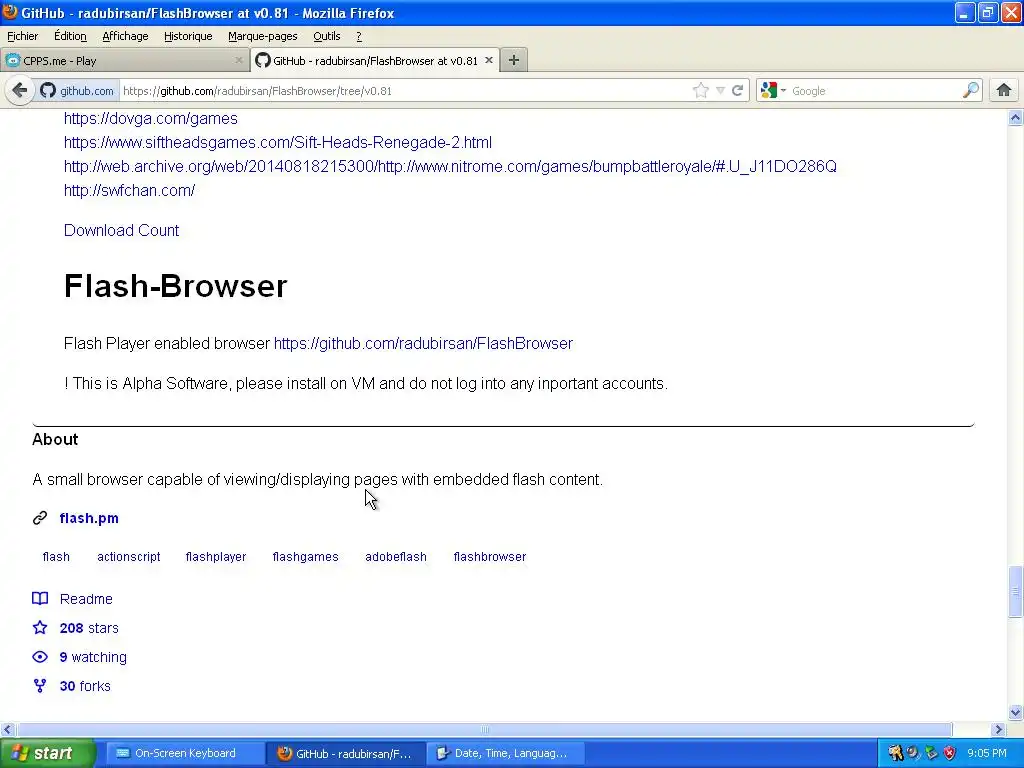This screenshot has width=1024, height=768.
Task: Open the Historique menu
Action: click(188, 36)
